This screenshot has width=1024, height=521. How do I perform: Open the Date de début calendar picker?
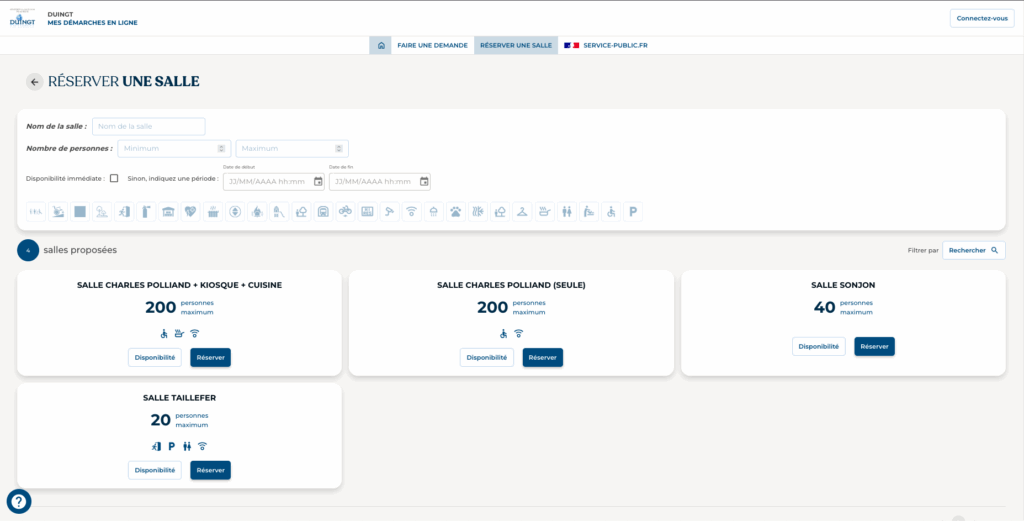pos(318,182)
